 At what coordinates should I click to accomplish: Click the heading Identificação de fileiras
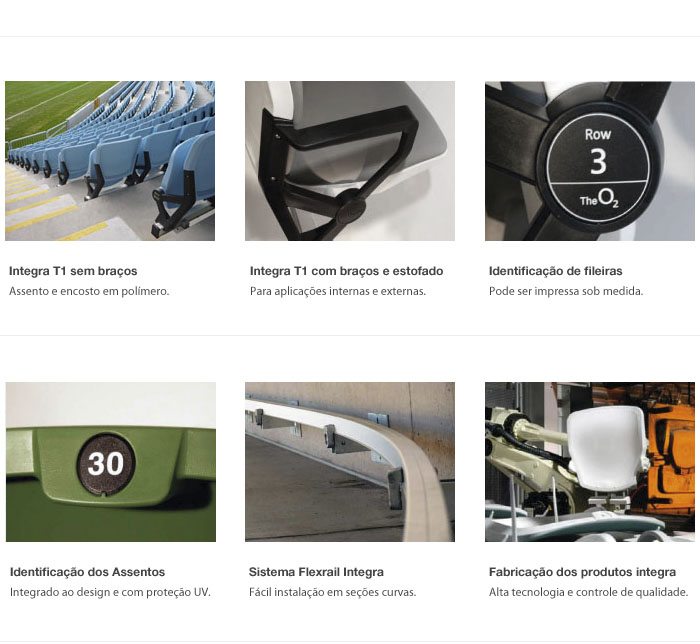tap(555, 271)
